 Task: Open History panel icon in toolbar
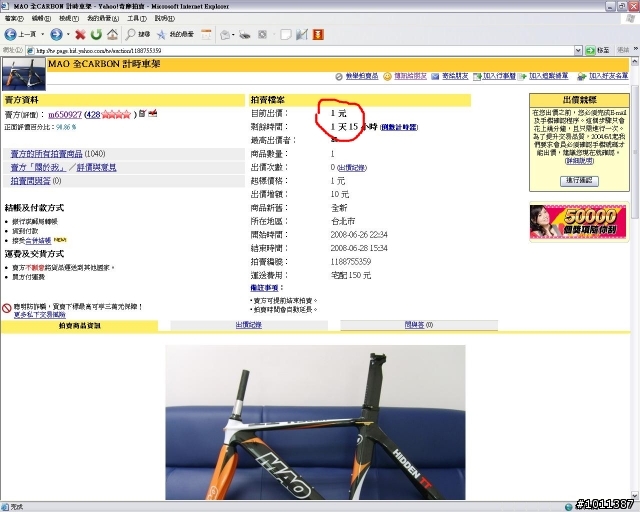click(206, 35)
